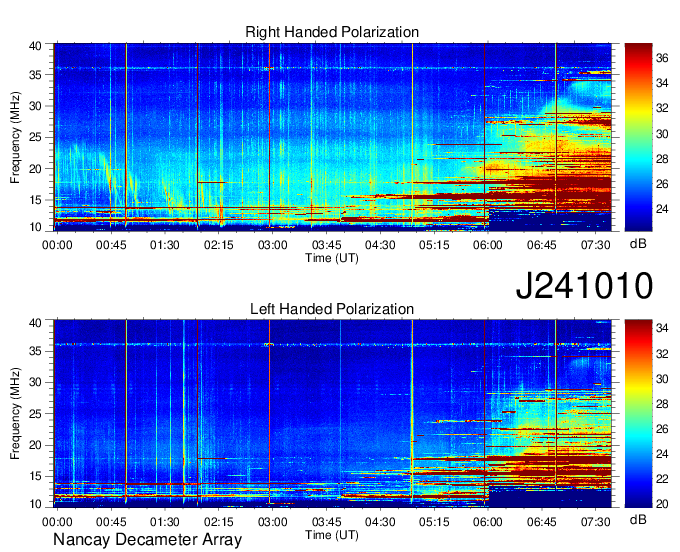Click the 05:15 tick under the right-handed plot
Viewport: 680px width, 552px height.
click(x=434, y=245)
